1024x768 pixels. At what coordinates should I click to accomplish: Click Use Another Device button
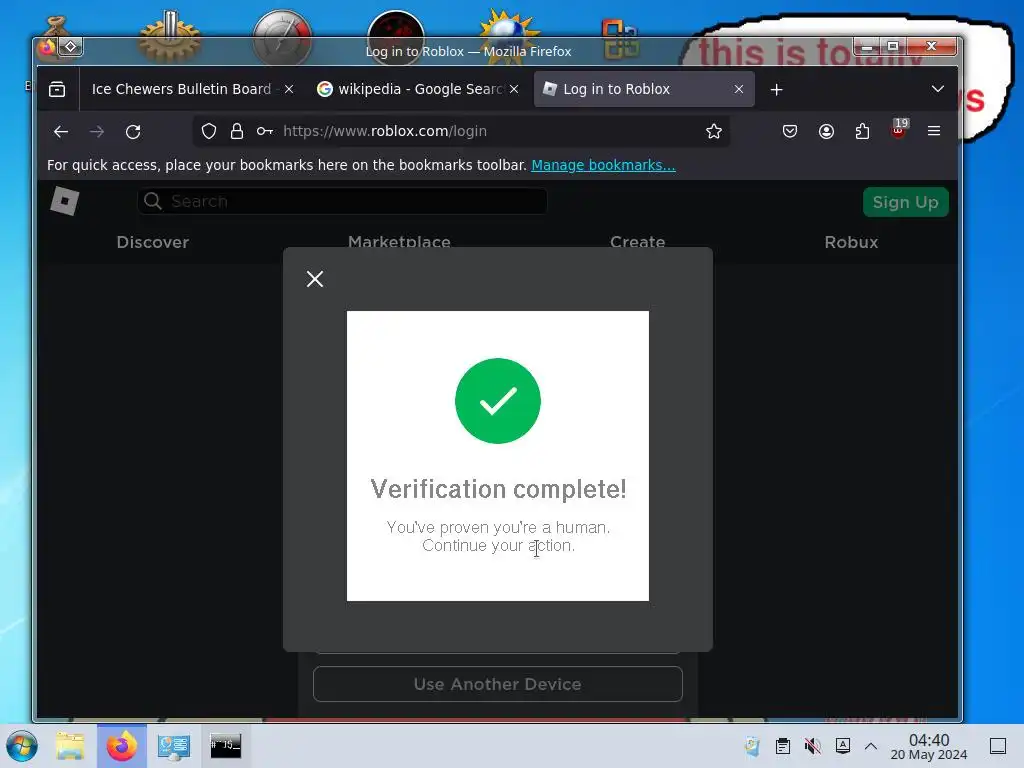click(498, 684)
